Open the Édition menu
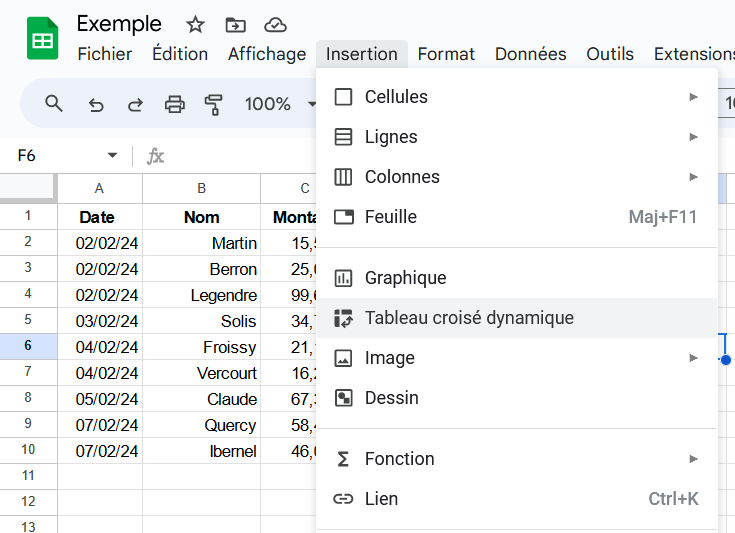Image resolution: width=735 pixels, height=533 pixels. (x=180, y=54)
